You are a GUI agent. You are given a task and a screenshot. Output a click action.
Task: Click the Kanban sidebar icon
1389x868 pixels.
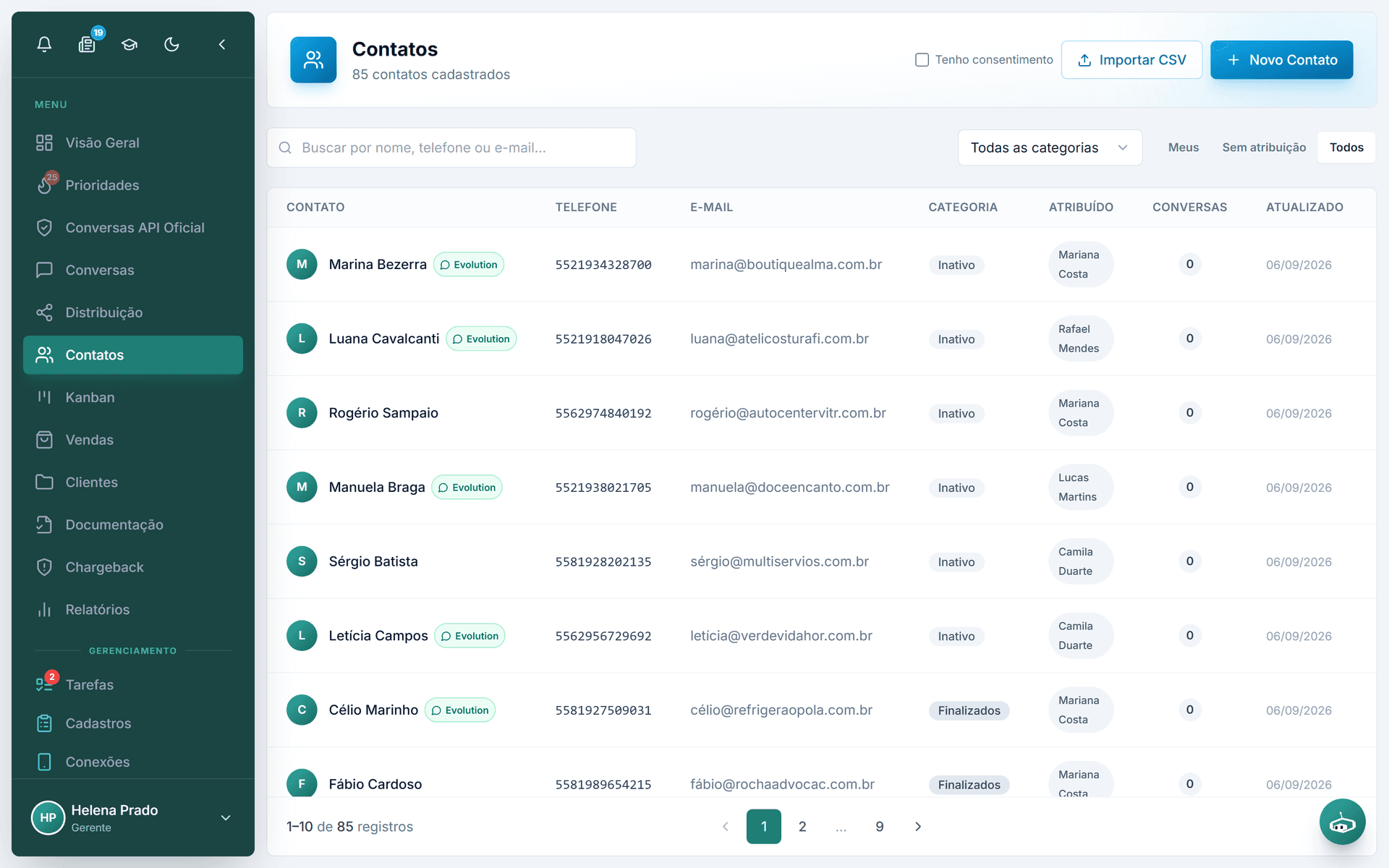tap(44, 397)
